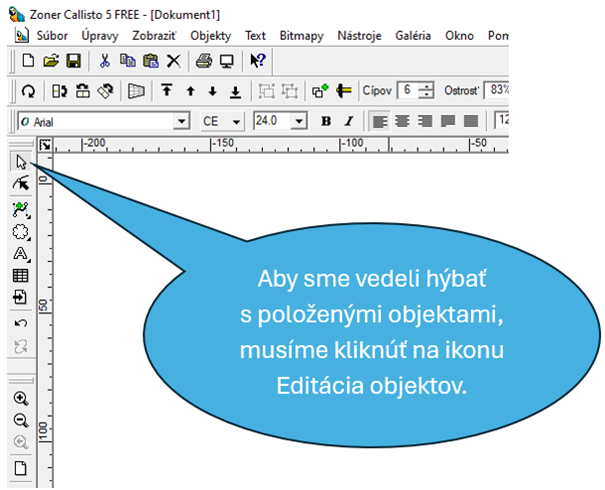Click the rotate icon in second toolbar
This screenshot has width=605, height=490.
pyautogui.click(x=28, y=91)
